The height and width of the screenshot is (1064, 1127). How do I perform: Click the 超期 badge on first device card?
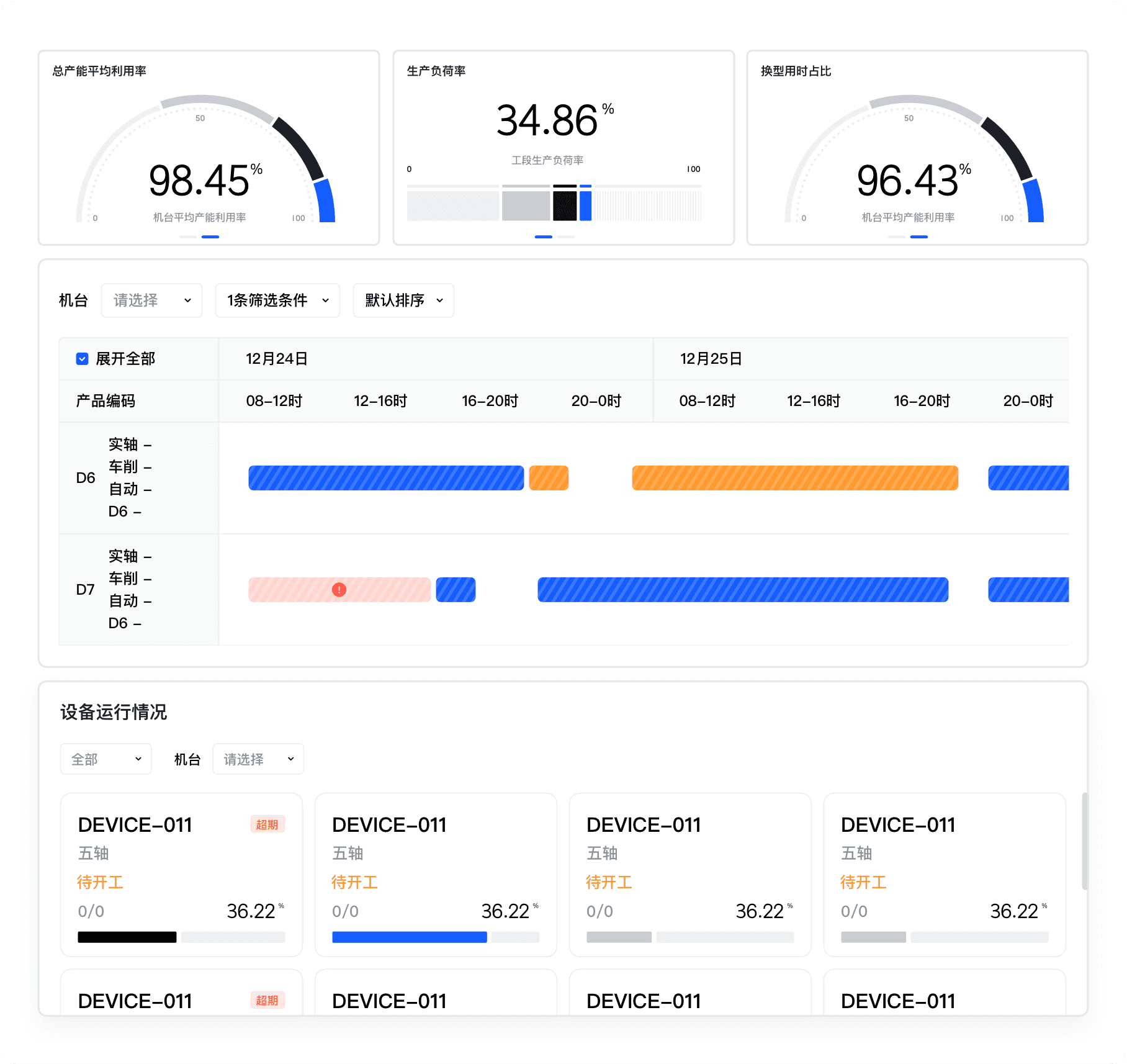(267, 824)
